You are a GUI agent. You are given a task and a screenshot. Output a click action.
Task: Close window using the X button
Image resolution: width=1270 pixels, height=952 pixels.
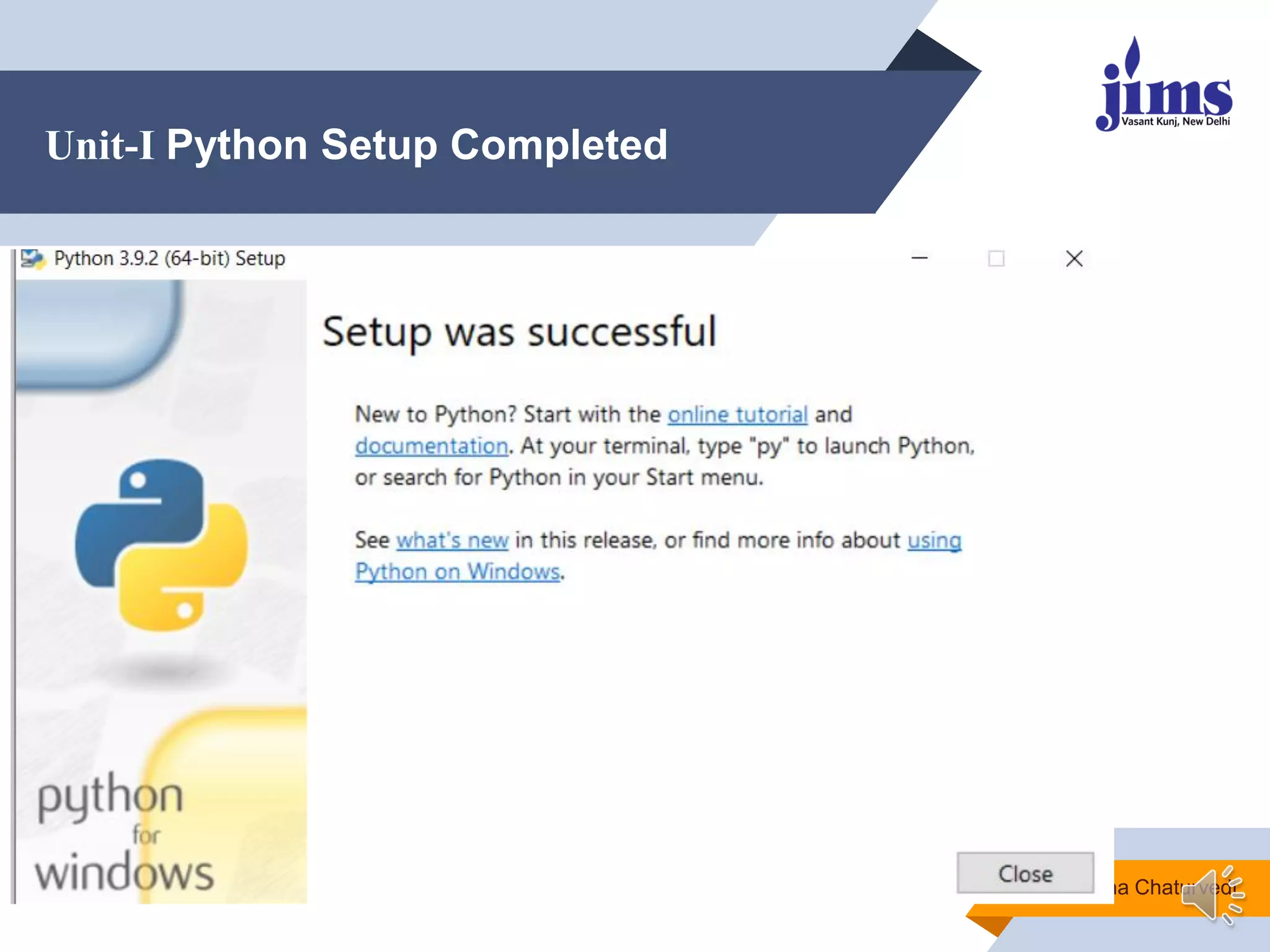(1074, 258)
